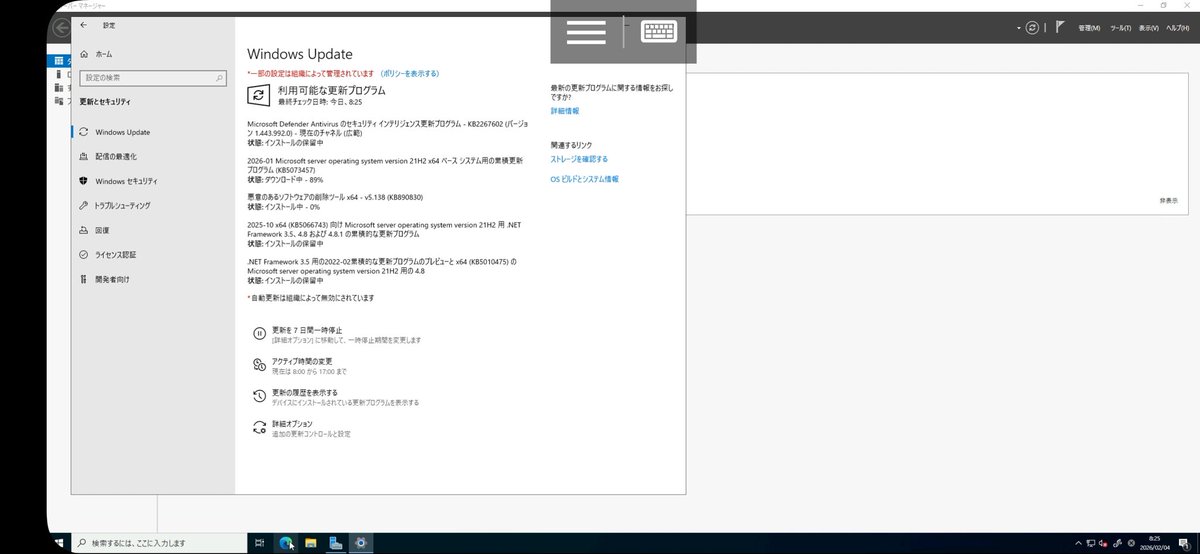This screenshot has height=554, width=1200.
Task: Open Server Manager dropdown arrow near refresh
Action: coord(1019,28)
